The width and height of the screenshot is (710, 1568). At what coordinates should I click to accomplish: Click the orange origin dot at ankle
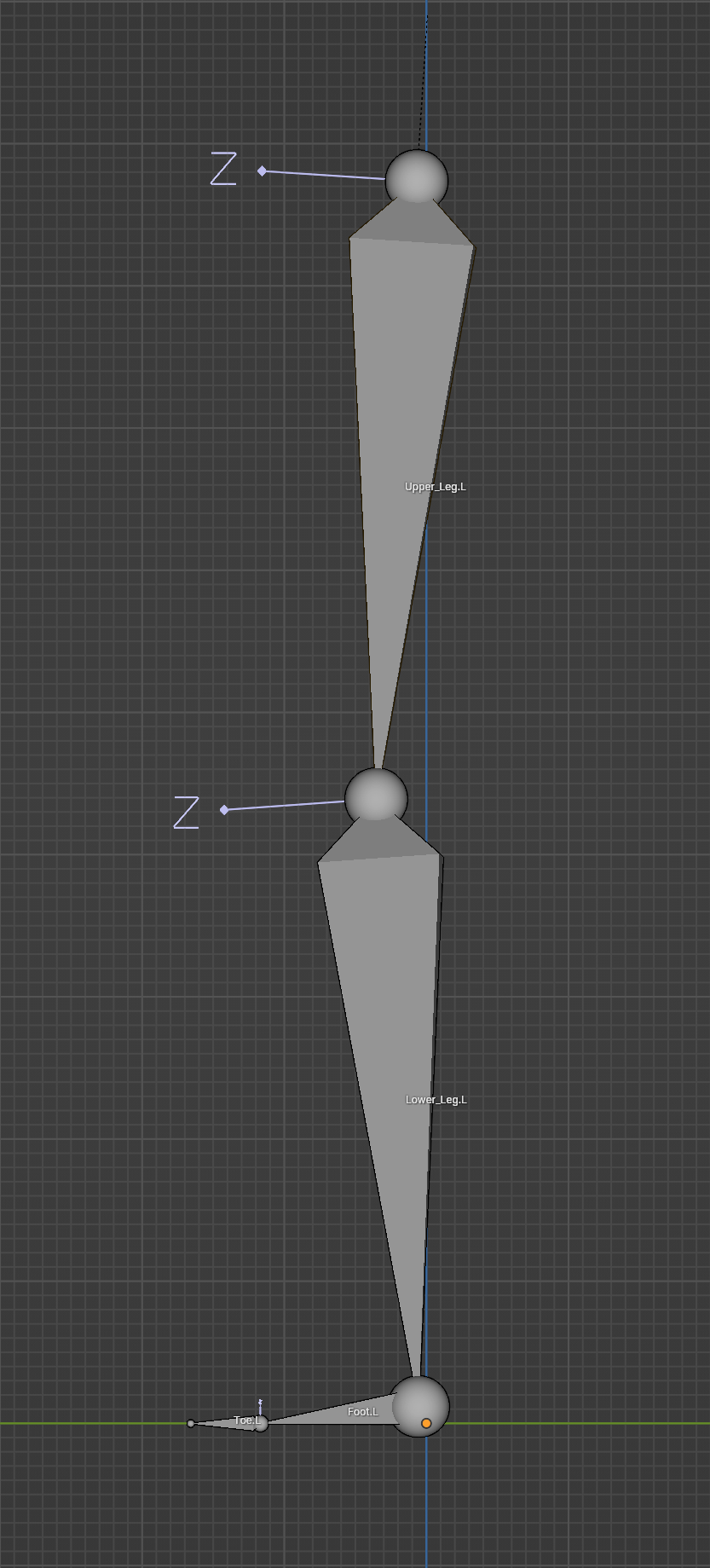(x=426, y=1423)
